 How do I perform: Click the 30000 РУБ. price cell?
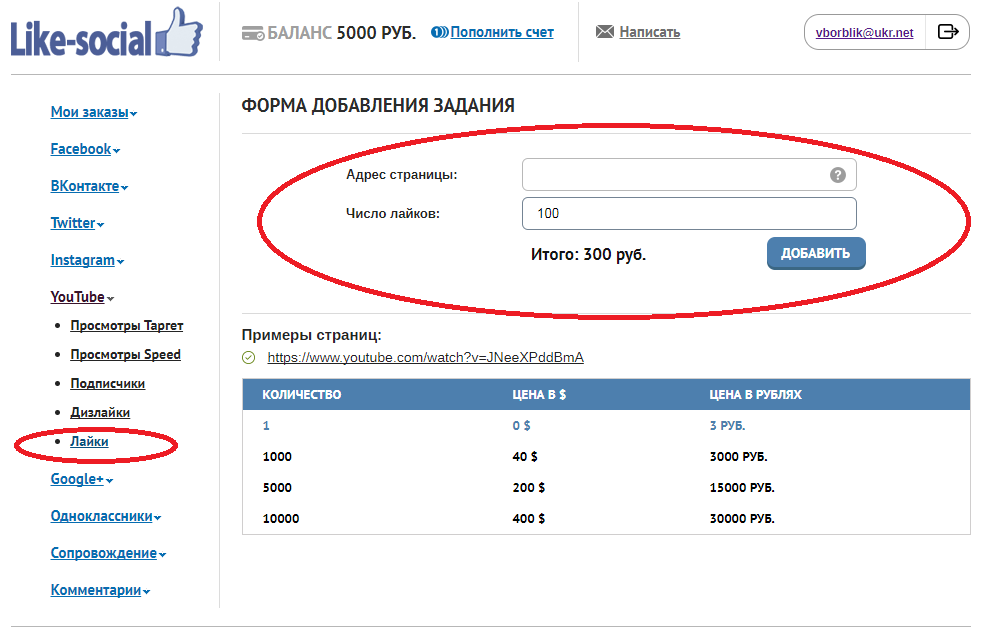click(742, 519)
